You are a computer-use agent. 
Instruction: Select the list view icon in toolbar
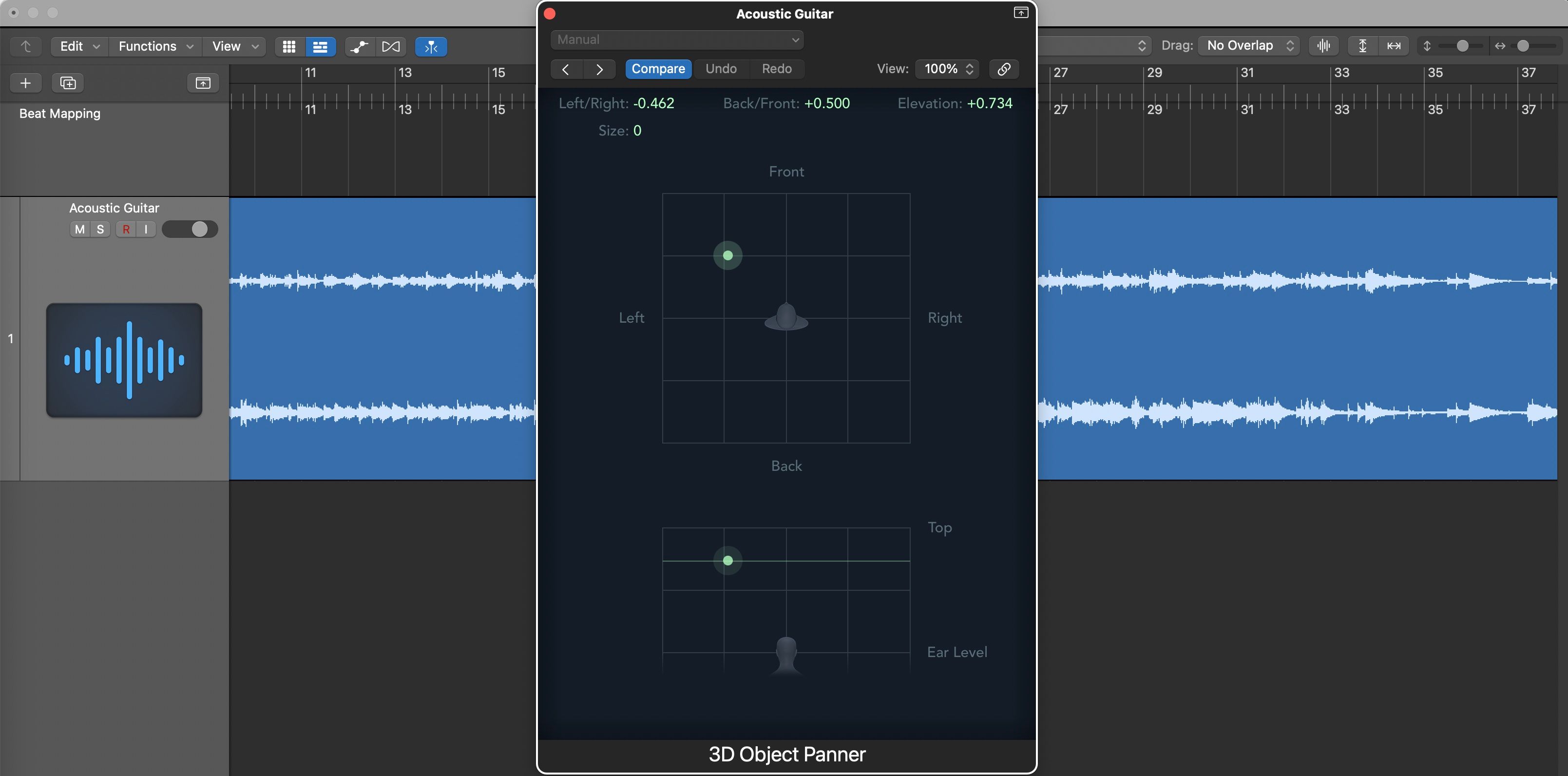click(x=320, y=46)
